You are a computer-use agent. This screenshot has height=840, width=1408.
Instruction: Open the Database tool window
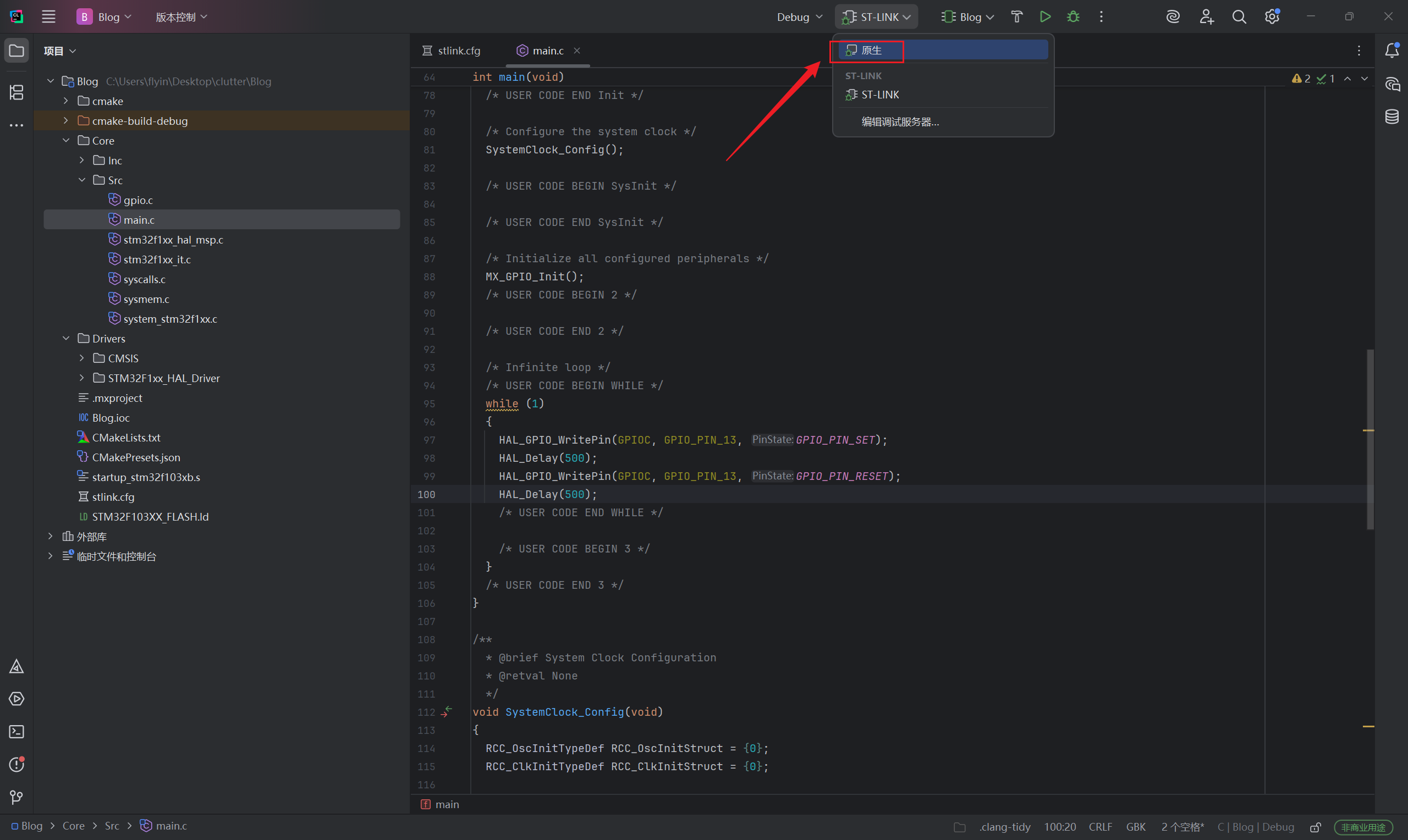(x=1391, y=117)
